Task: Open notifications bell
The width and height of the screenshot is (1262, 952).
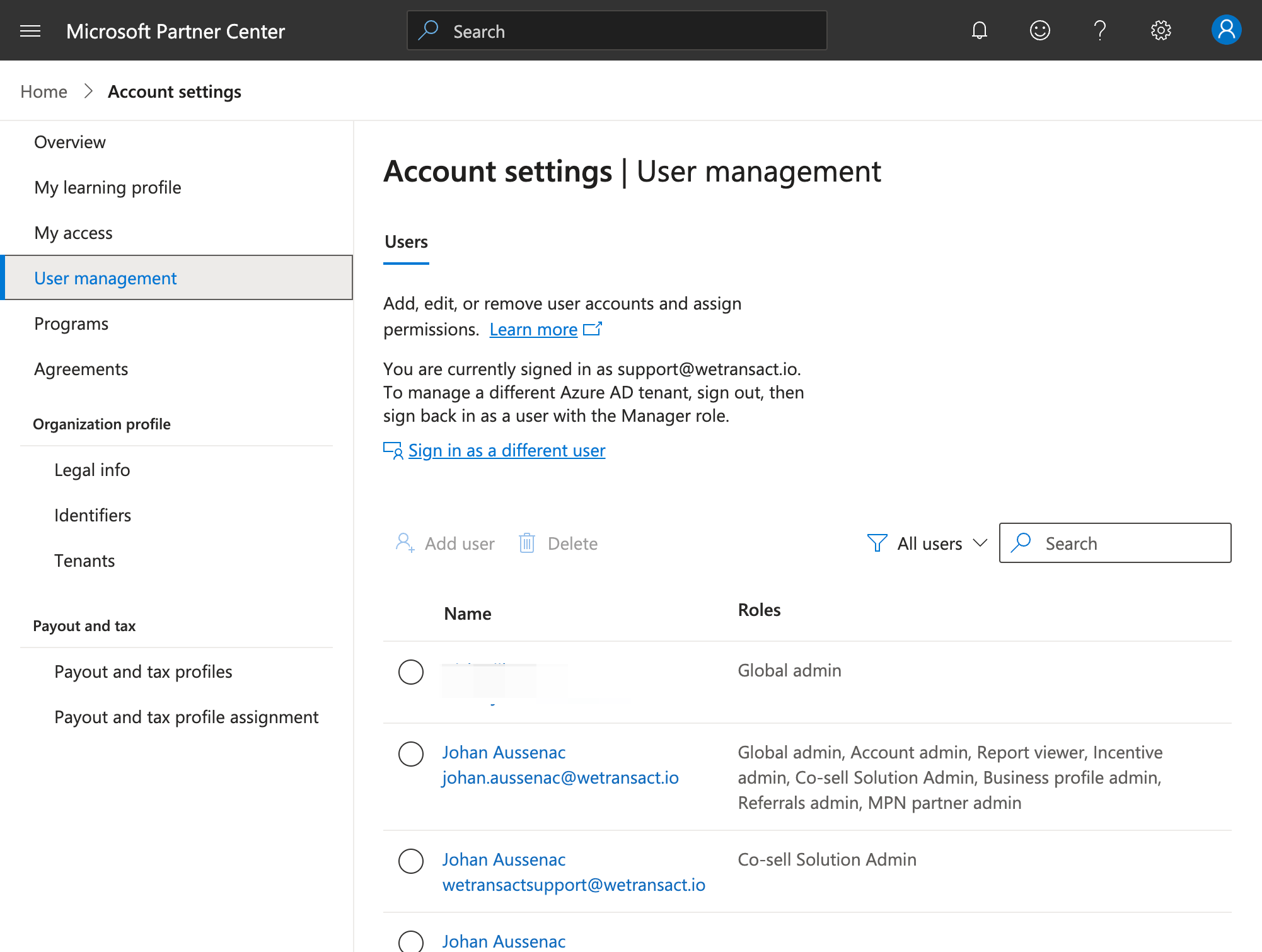Action: coord(979,30)
